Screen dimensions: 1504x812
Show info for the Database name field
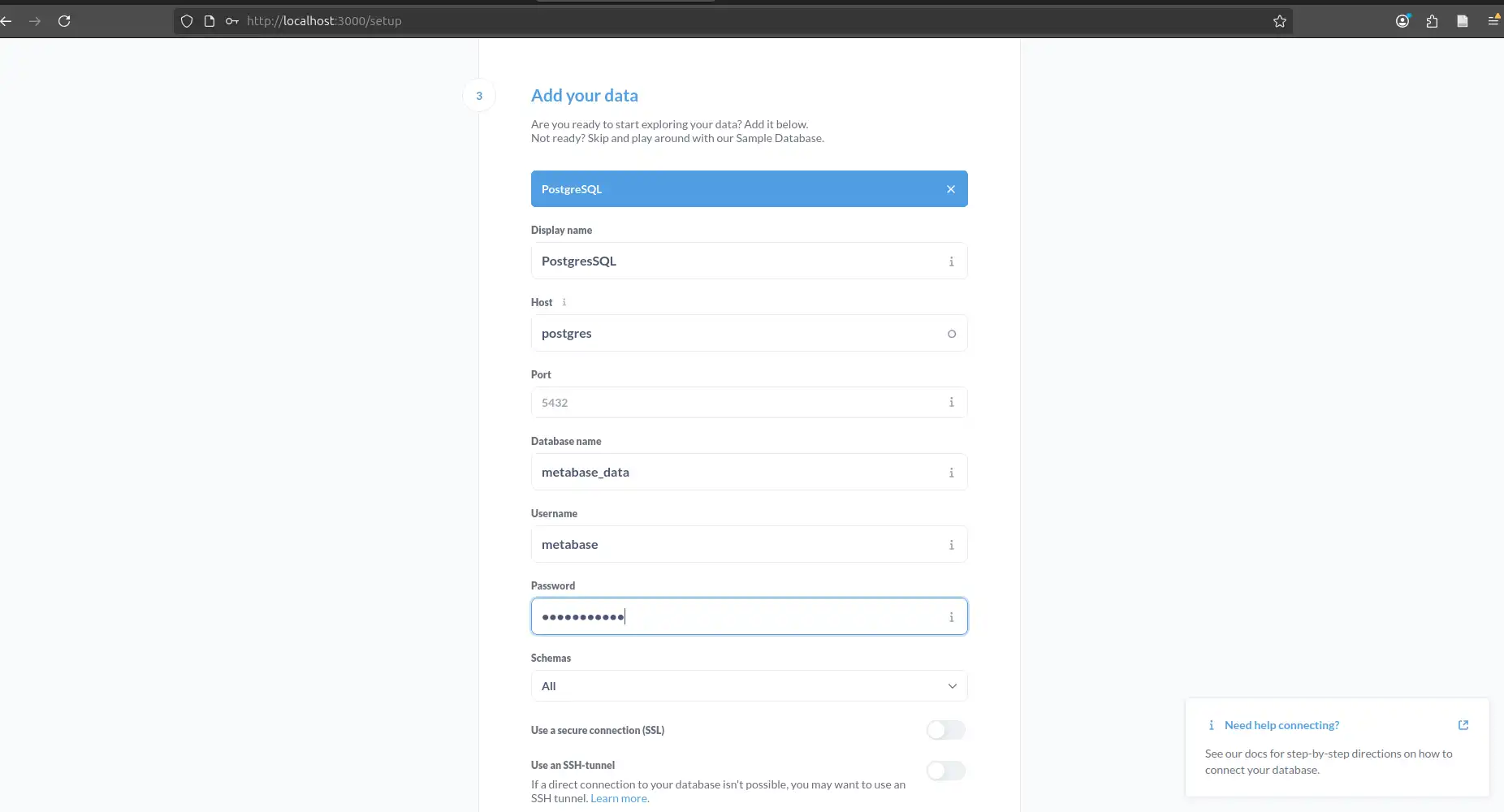951,473
